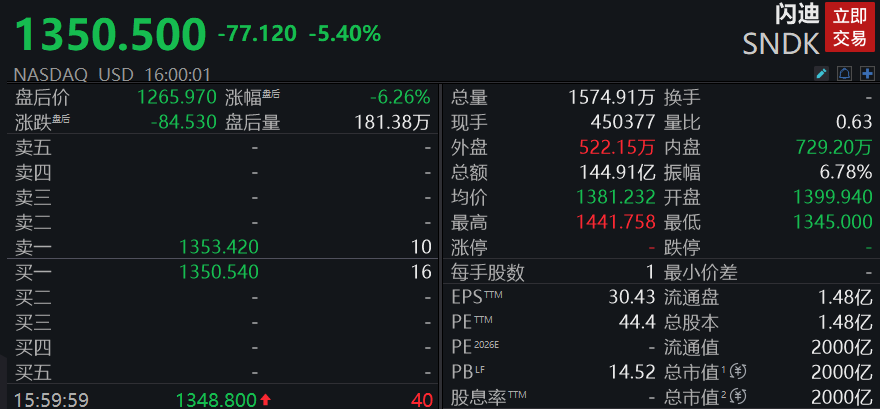The image size is (880, 409).
Task: Click the 最低 price 1345.000
Action: tap(833, 222)
